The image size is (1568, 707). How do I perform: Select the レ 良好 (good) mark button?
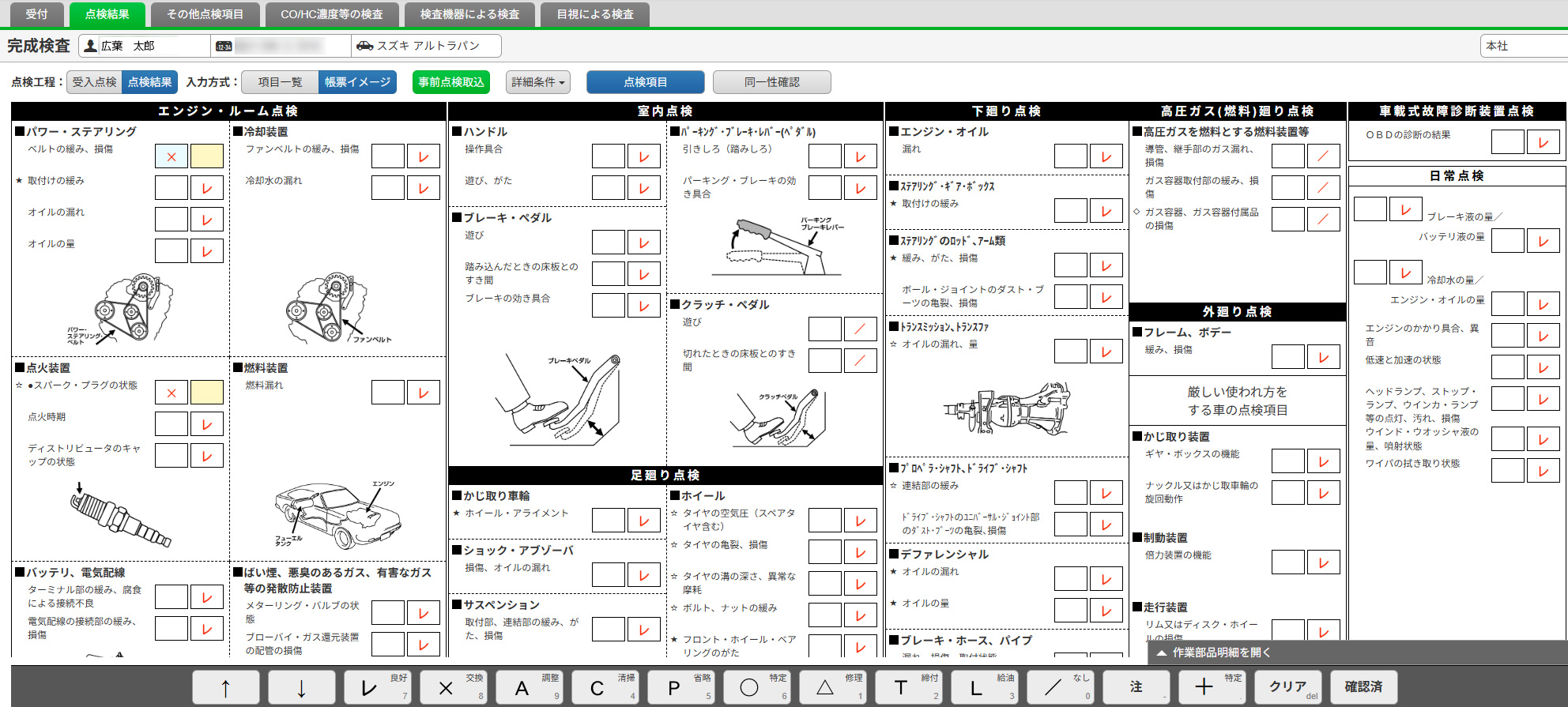pos(378,686)
